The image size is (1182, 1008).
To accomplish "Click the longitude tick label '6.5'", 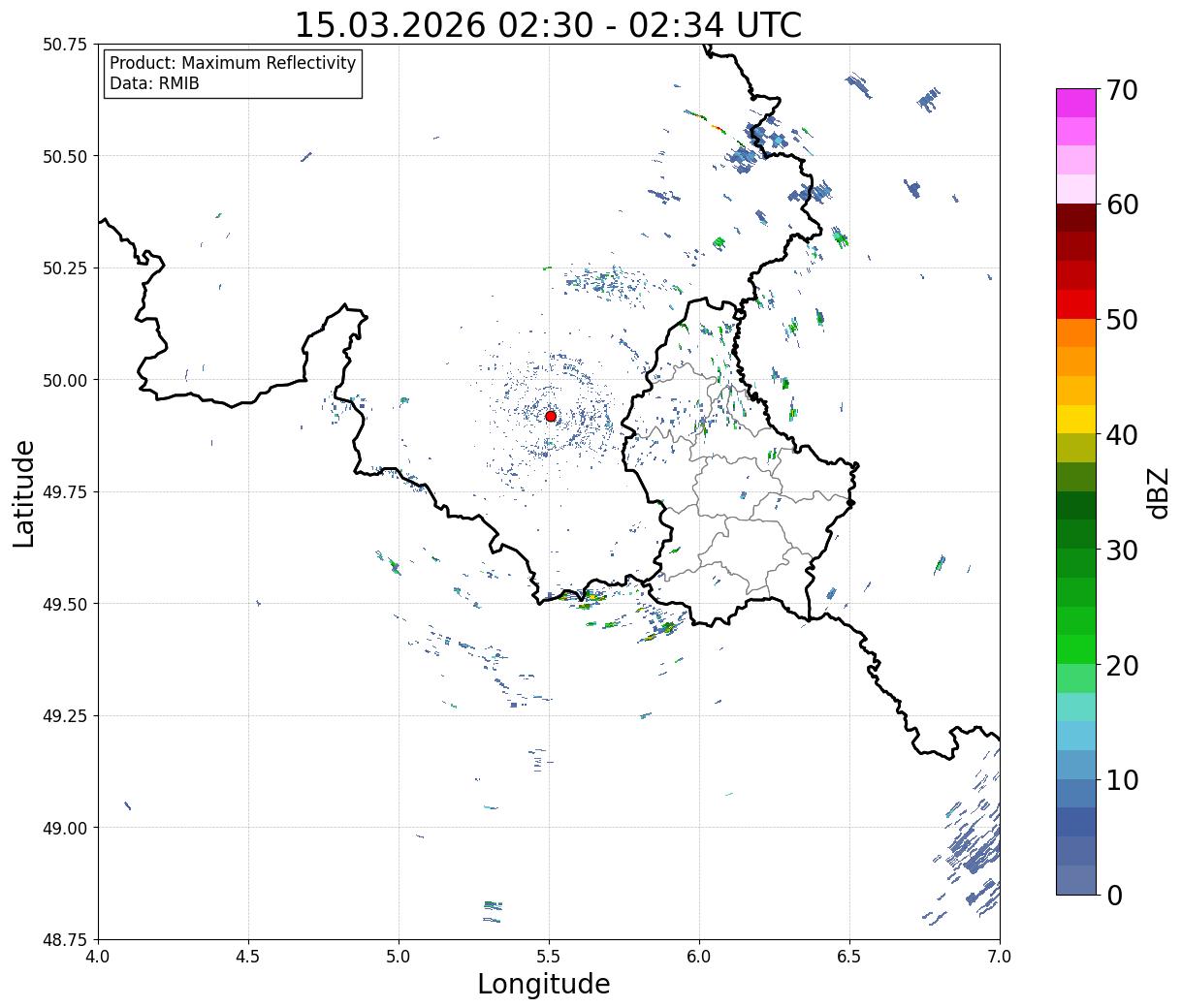I will tap(849, 957).
